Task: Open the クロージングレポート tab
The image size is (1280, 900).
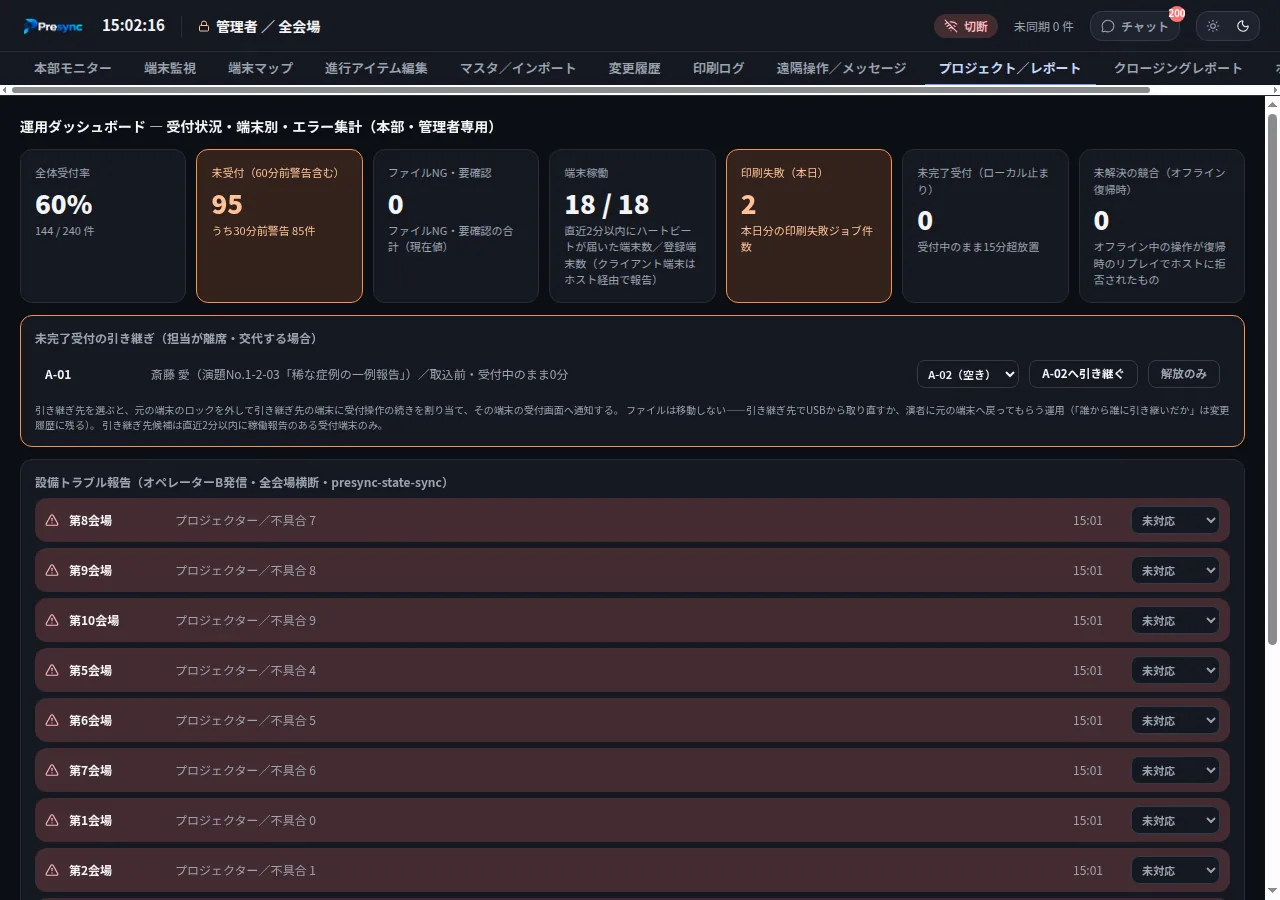Action: click(1178, 68)
